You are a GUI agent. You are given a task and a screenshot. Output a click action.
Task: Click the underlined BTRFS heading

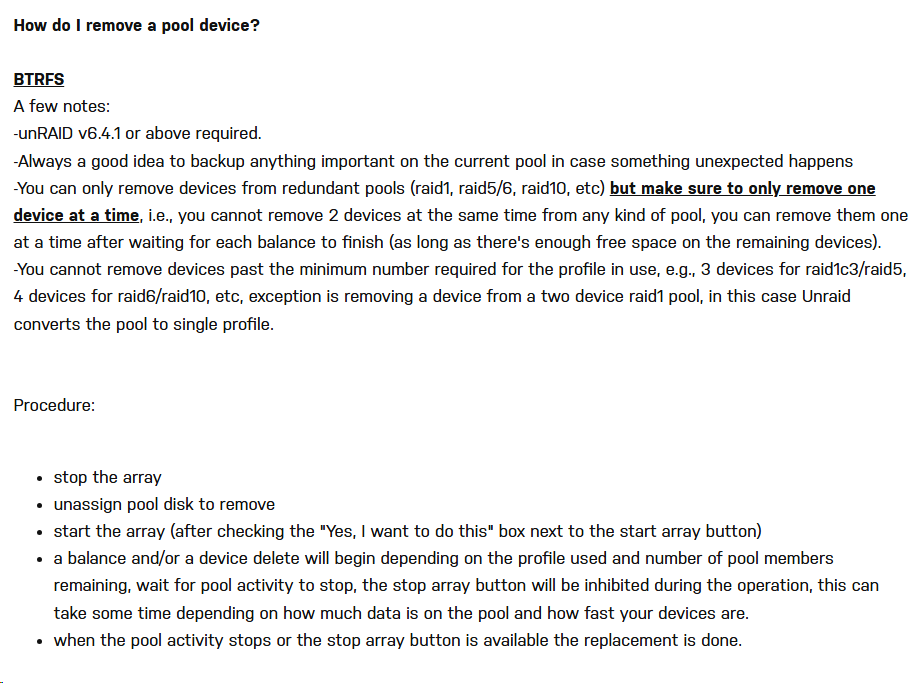click(39, 79)
